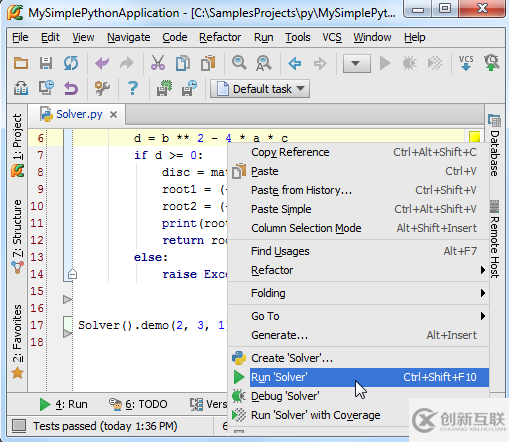This screenshot has height=442, width=509.
Task: Open the Default task dropdown
Action: pos(260,89)
